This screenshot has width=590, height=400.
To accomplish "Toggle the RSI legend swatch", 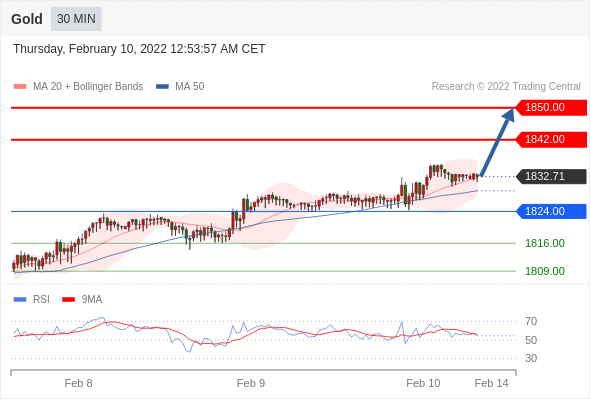I will pos(20,300).
